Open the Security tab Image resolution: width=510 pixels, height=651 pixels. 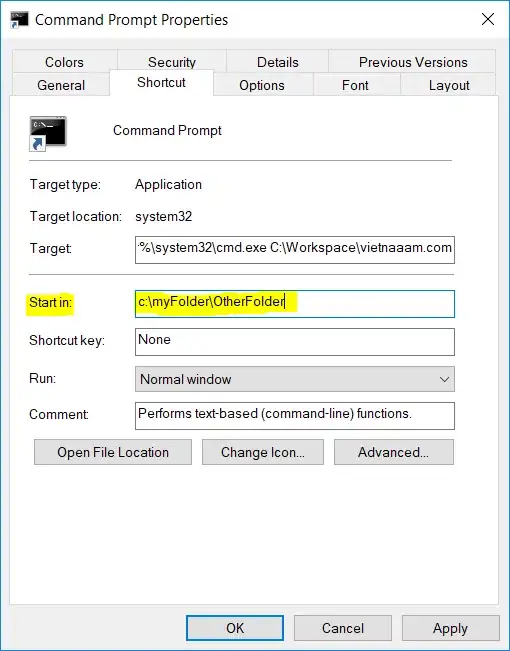172,62
